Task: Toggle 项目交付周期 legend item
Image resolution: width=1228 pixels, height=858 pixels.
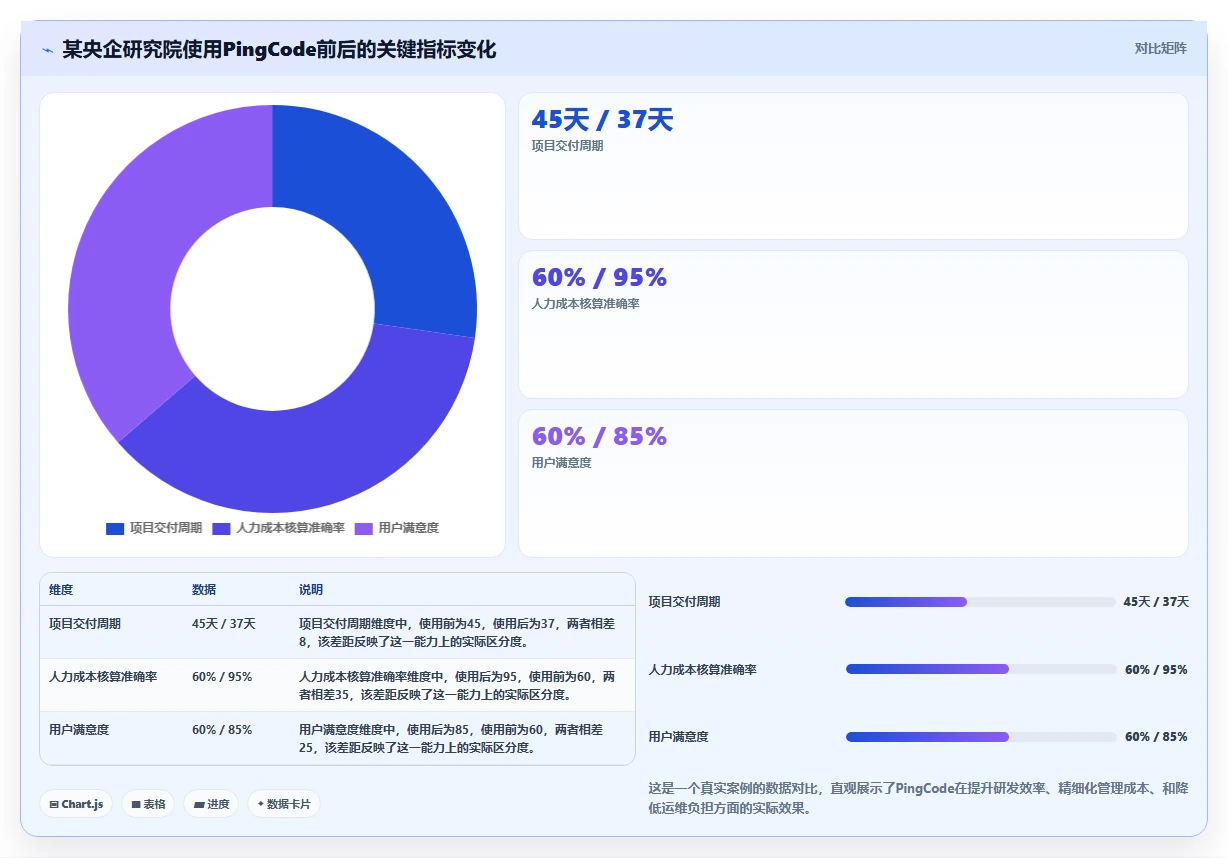Action: pos(154,528)
